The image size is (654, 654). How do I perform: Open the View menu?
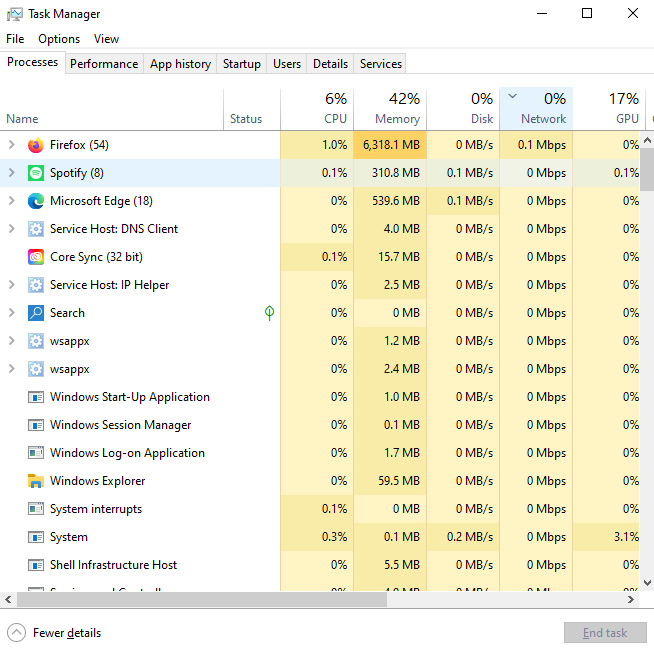pyautogui.click(x=106, y=39)
